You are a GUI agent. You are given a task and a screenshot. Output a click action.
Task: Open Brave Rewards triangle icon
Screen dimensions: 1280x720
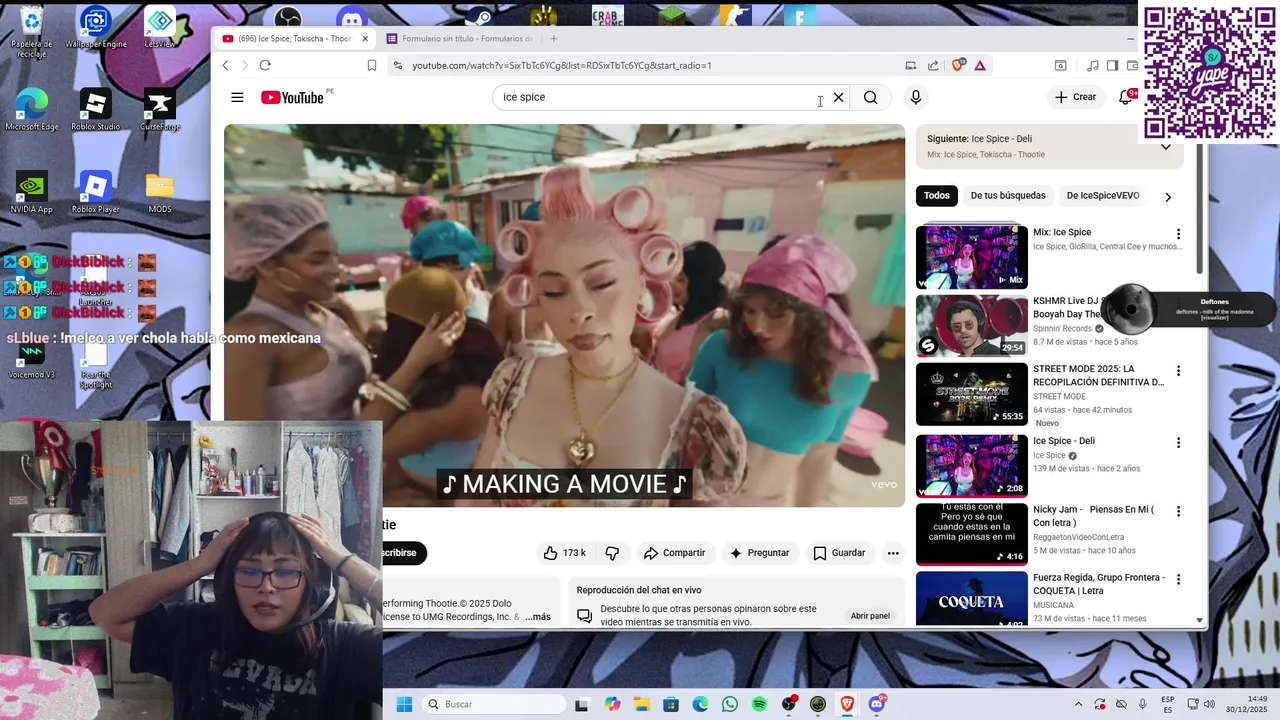[x=980, y=65]
